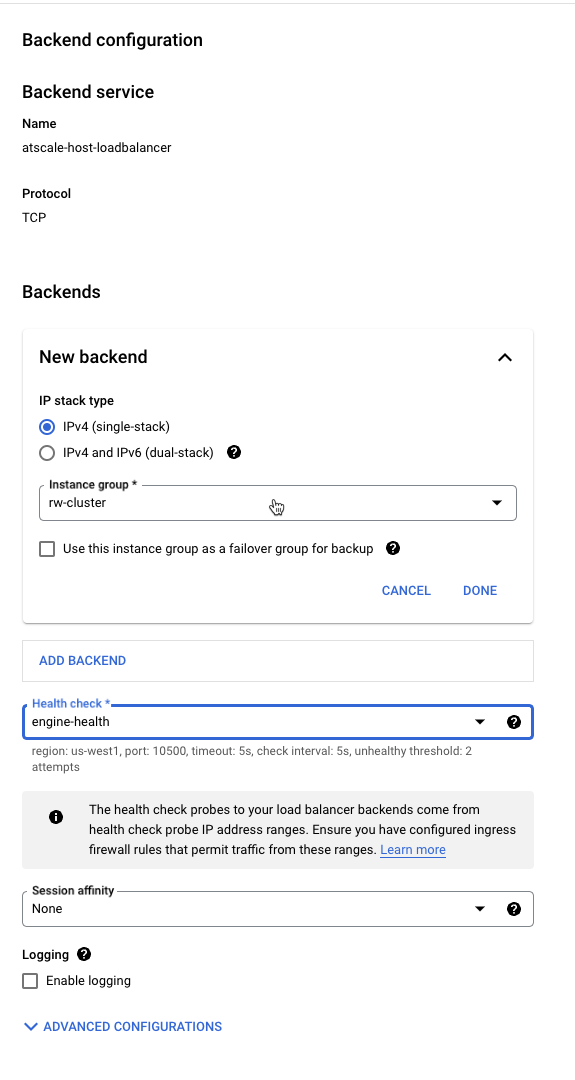The image size is (575, 1080).
Task: Click the DONE button
Action: click(x=480, y=590)
